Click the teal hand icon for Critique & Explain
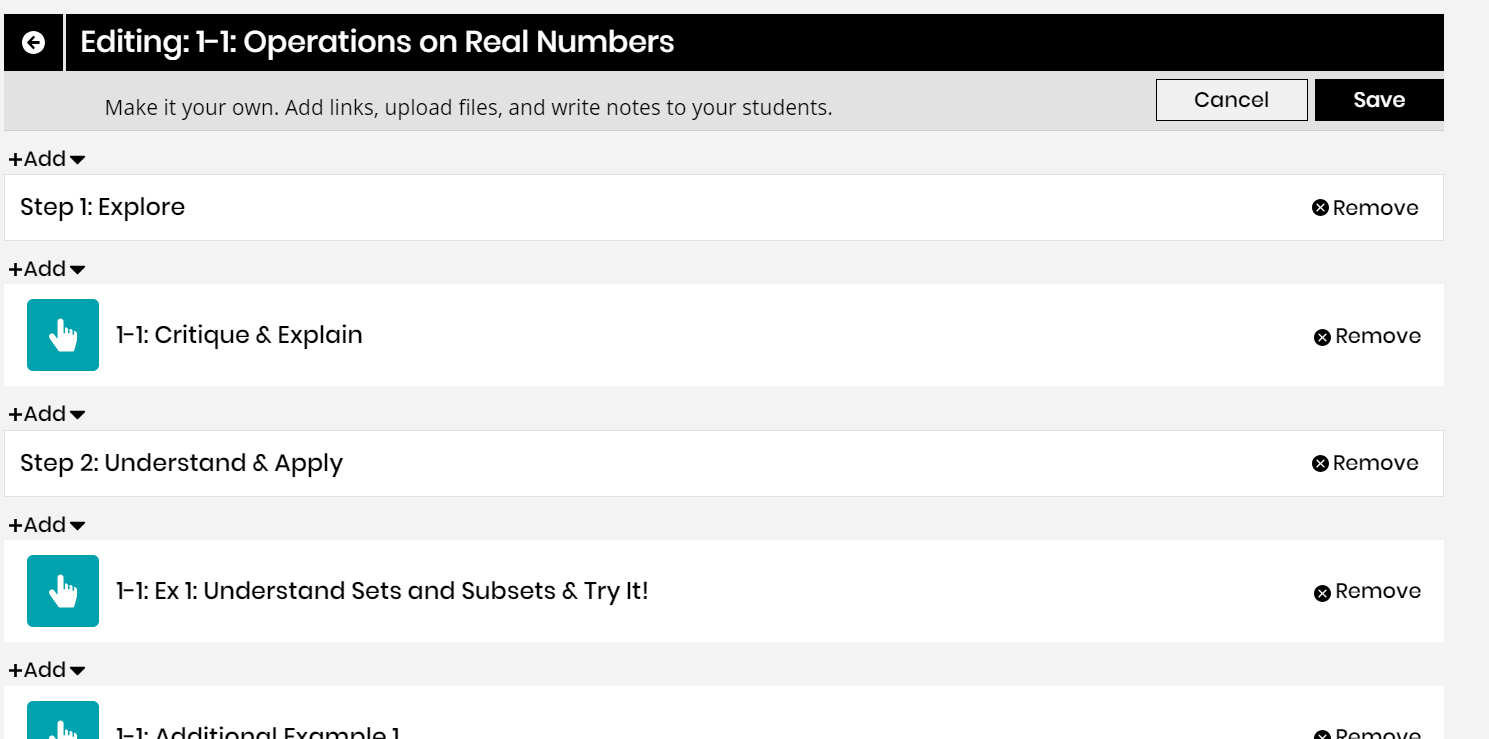Screen dimensions: 1489x739 pos(63,335)
